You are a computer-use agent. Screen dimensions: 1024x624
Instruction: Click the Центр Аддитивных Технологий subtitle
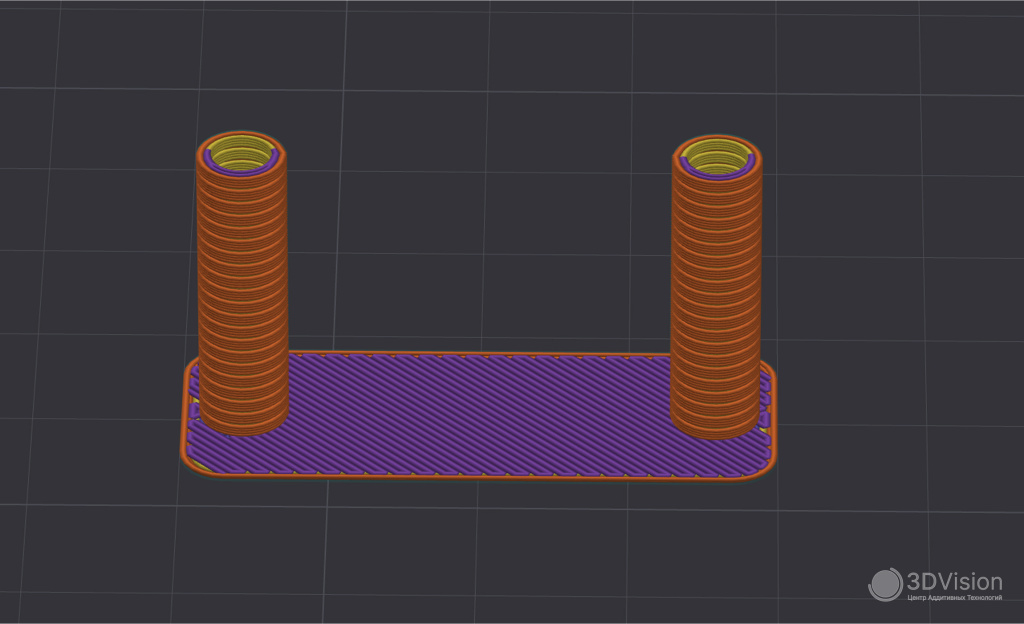953,598
